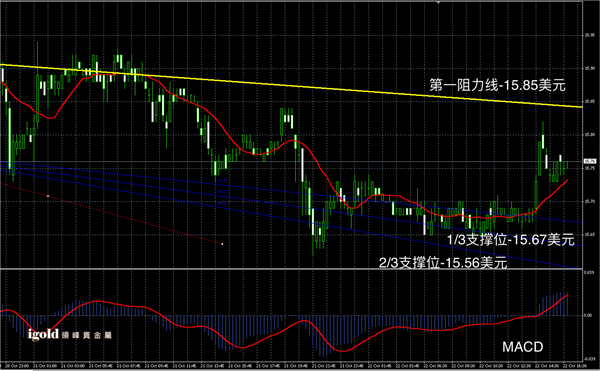
Task: Select the upper blue Fibonacci support line
Action: click(x=291, y=191)
